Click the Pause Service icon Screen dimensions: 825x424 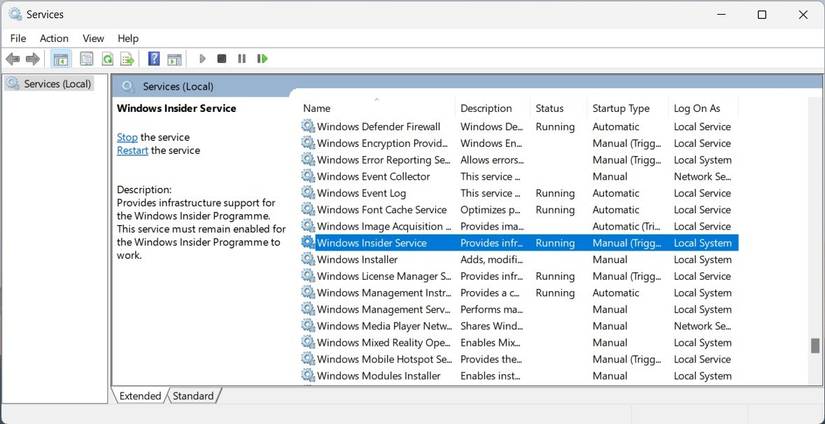242,59
